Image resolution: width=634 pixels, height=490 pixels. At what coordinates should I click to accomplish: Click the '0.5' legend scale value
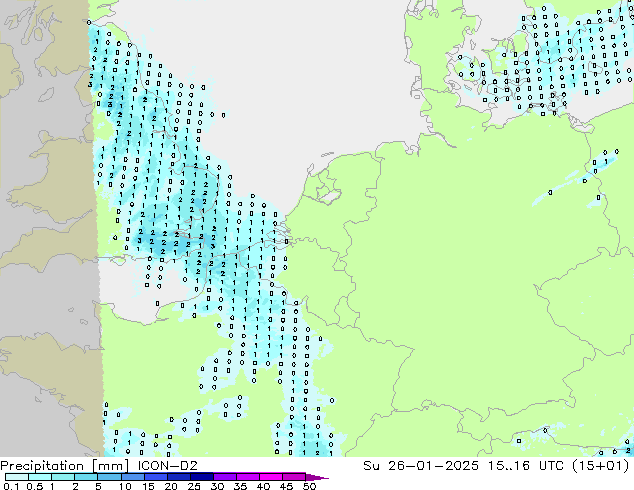35,486
